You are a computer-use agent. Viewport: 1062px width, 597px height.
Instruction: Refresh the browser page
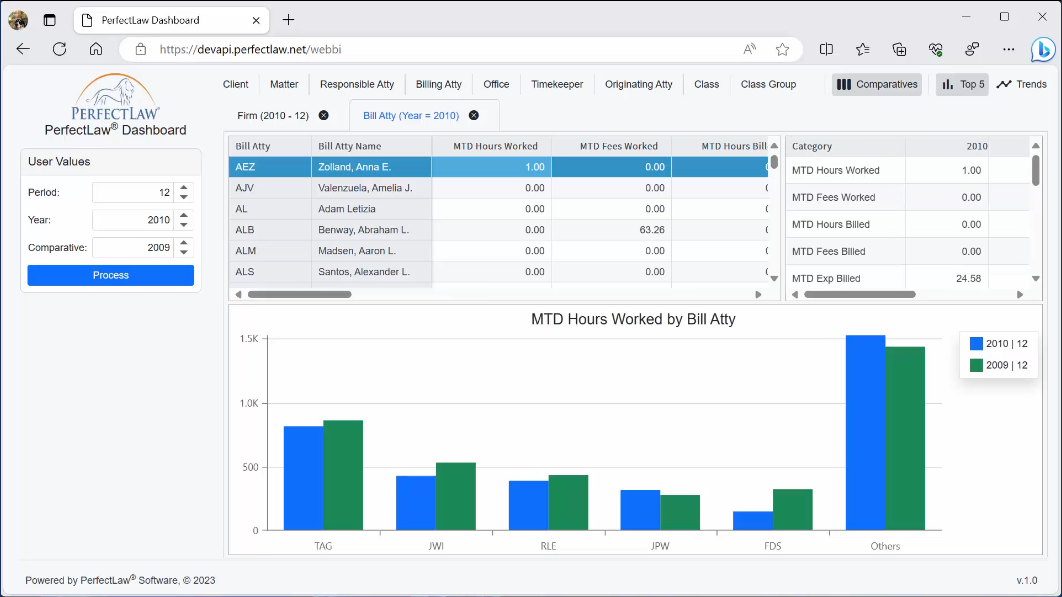pos(59,49)
